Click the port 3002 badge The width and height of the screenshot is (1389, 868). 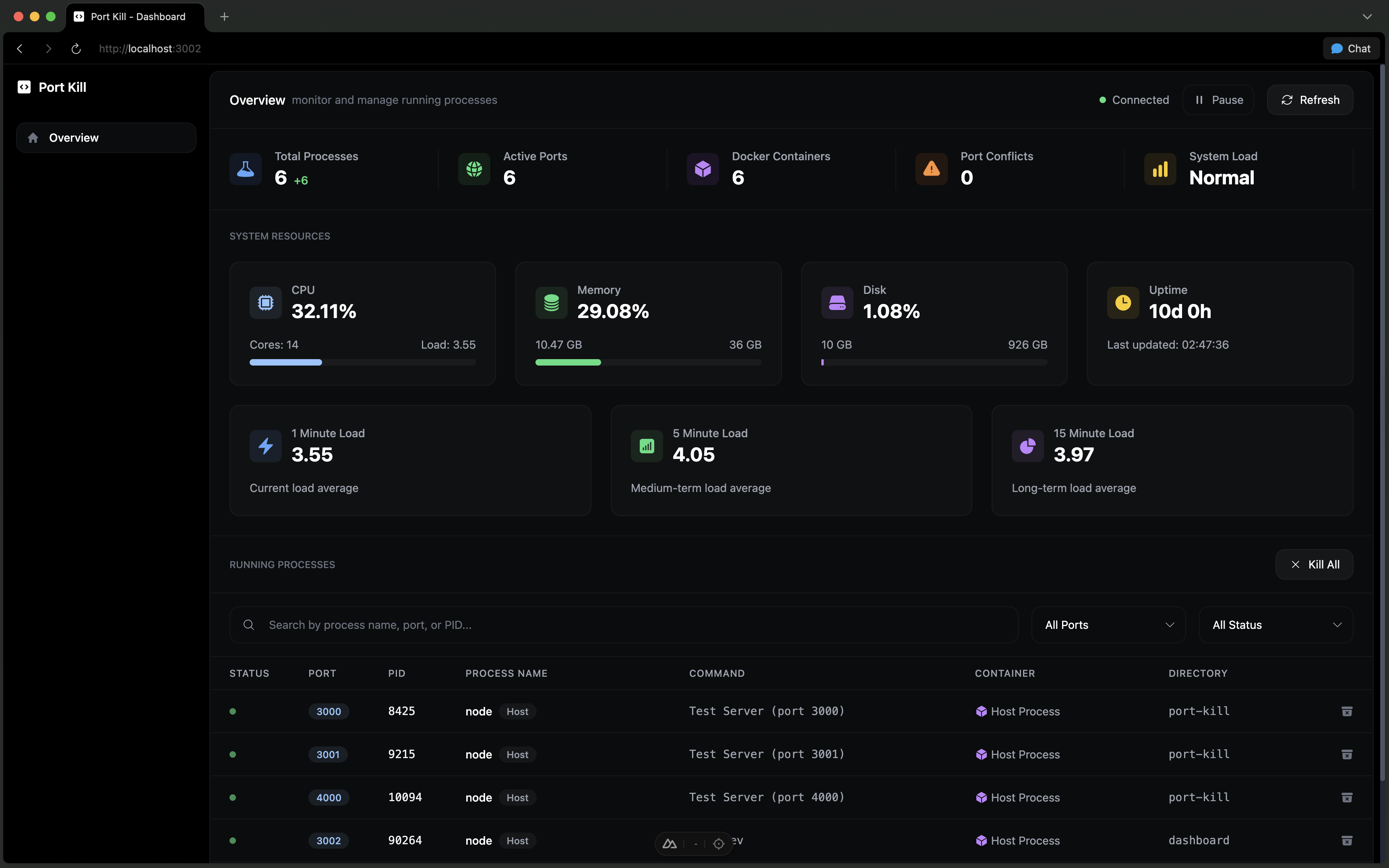click(328, 841)
